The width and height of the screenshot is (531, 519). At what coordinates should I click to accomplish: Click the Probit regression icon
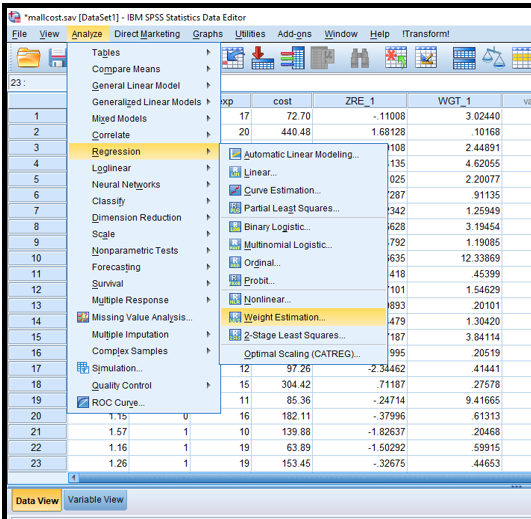click(x=235, y=280)
